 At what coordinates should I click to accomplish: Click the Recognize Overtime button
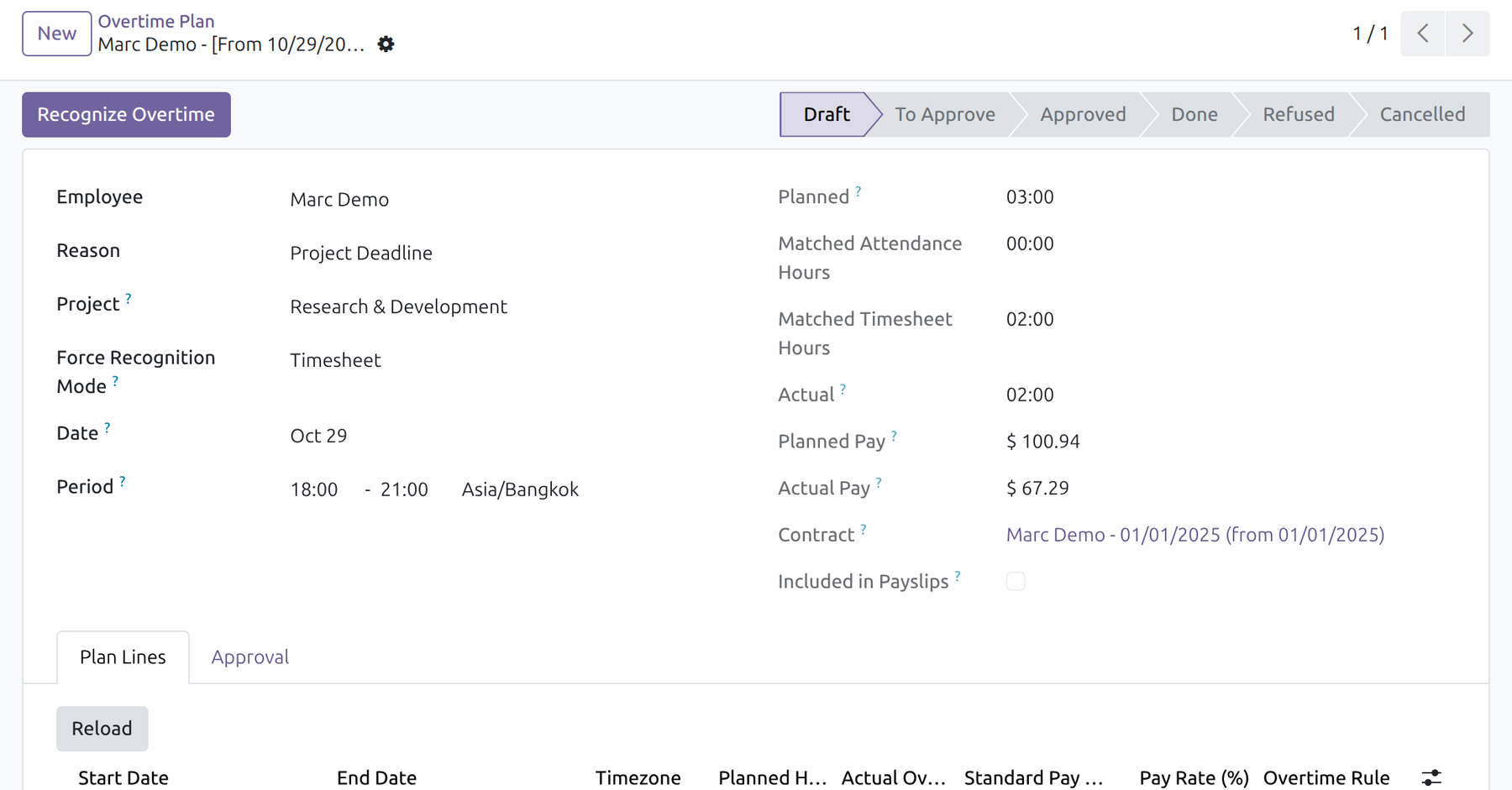(126, 115)
